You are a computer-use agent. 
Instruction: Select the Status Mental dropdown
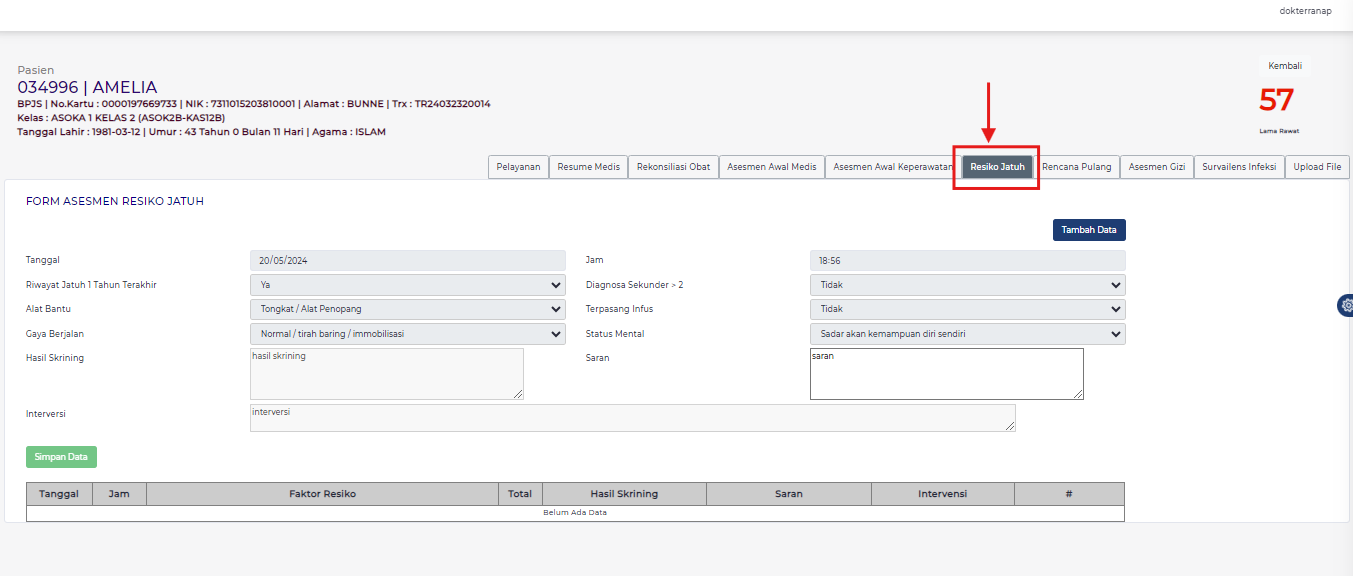pyautogui.click(x=967, y=334)
